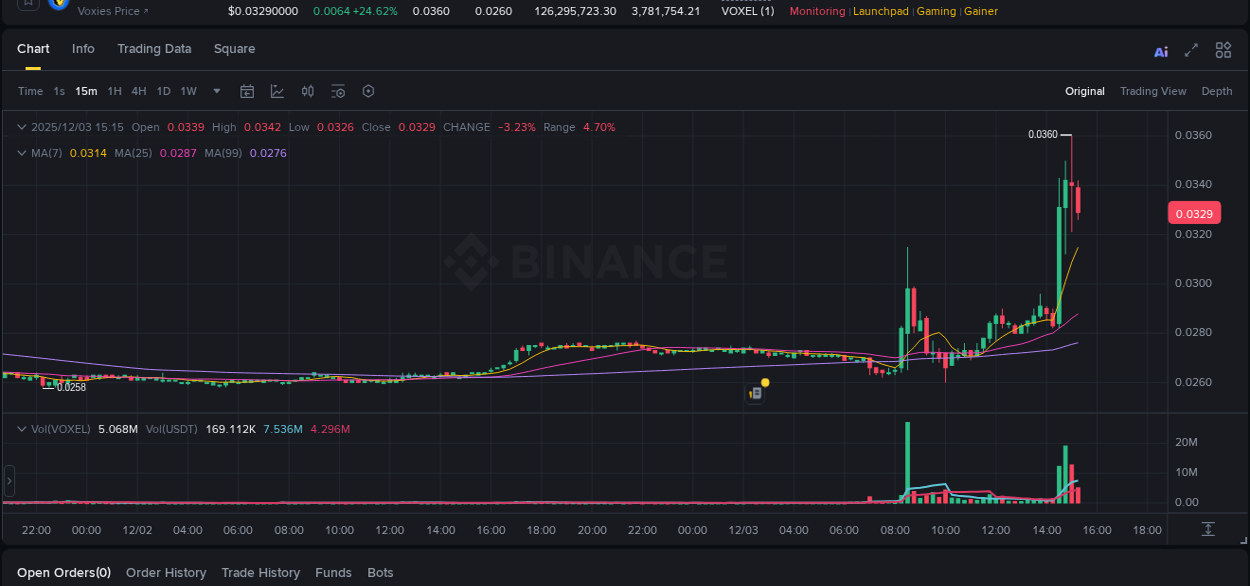This screenshot has height=586, width=1250.
Task: Switch chart view to Depth mode
Action: click(x=1216, y=91)
